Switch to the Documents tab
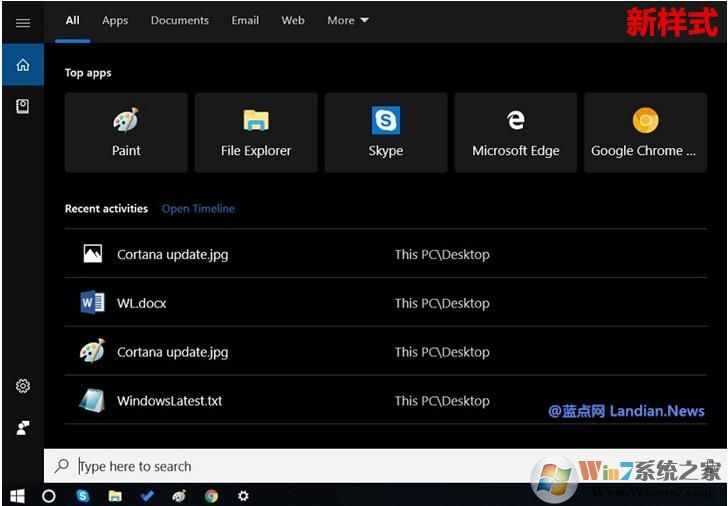This screenshot has height=506, width=728. (180, 20)
